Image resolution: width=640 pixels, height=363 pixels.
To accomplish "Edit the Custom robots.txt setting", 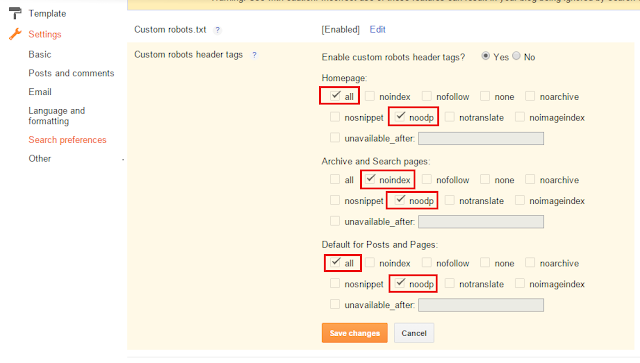I will click(x=377, y=29).
